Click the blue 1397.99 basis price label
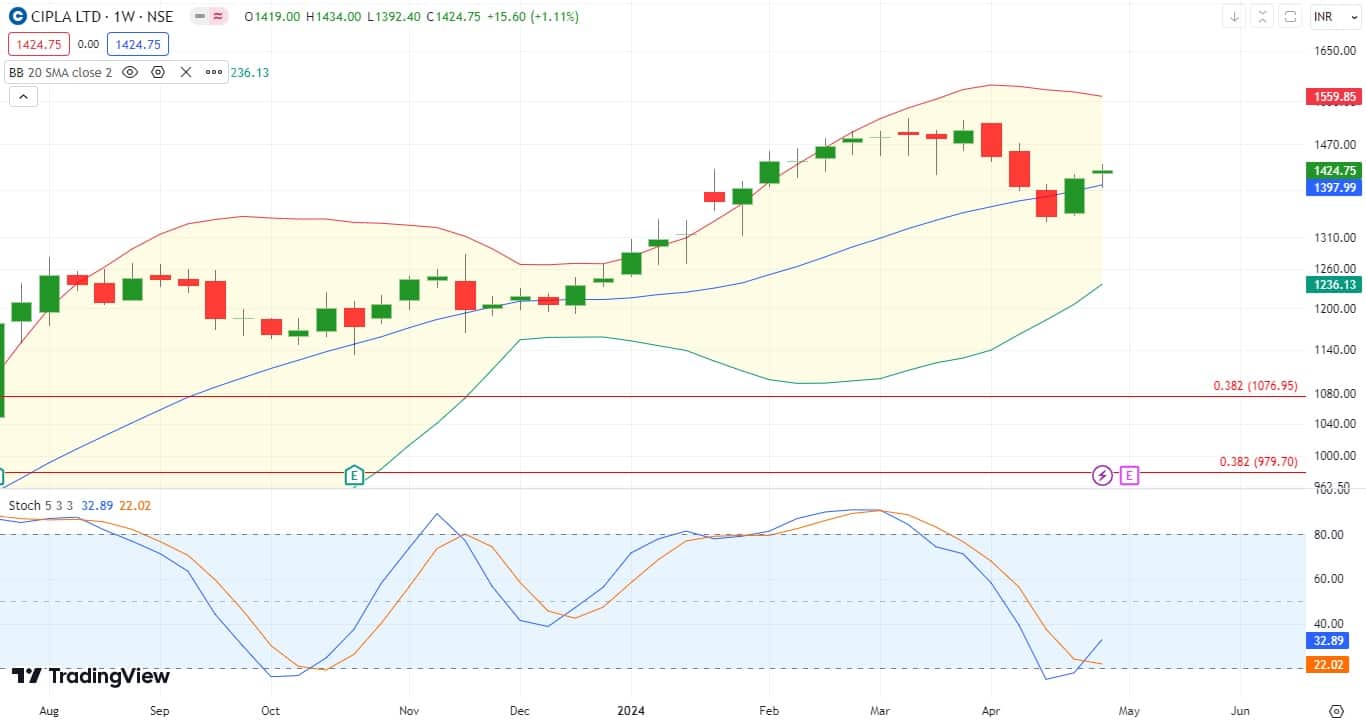This screenshot has height=723, width=1366. point(1335,188)
